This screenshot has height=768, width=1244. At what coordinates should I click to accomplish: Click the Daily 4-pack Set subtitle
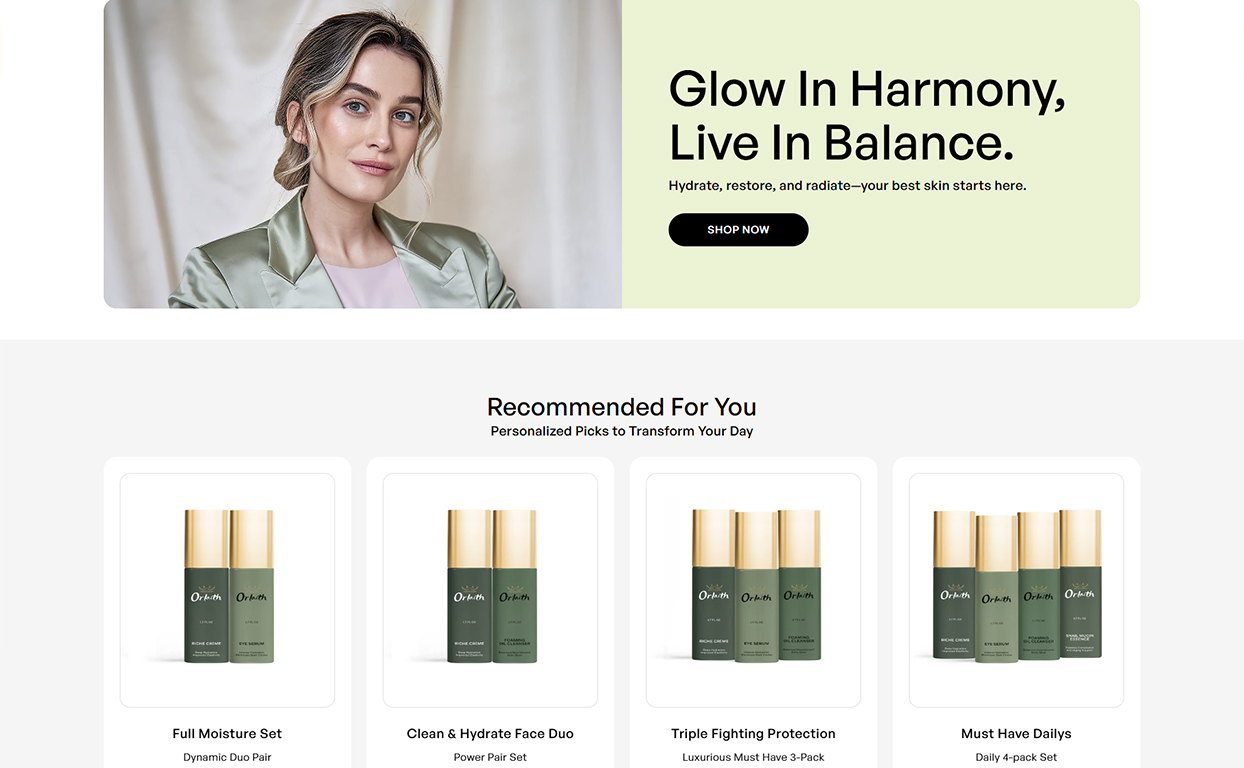[x=1016, y=757]
